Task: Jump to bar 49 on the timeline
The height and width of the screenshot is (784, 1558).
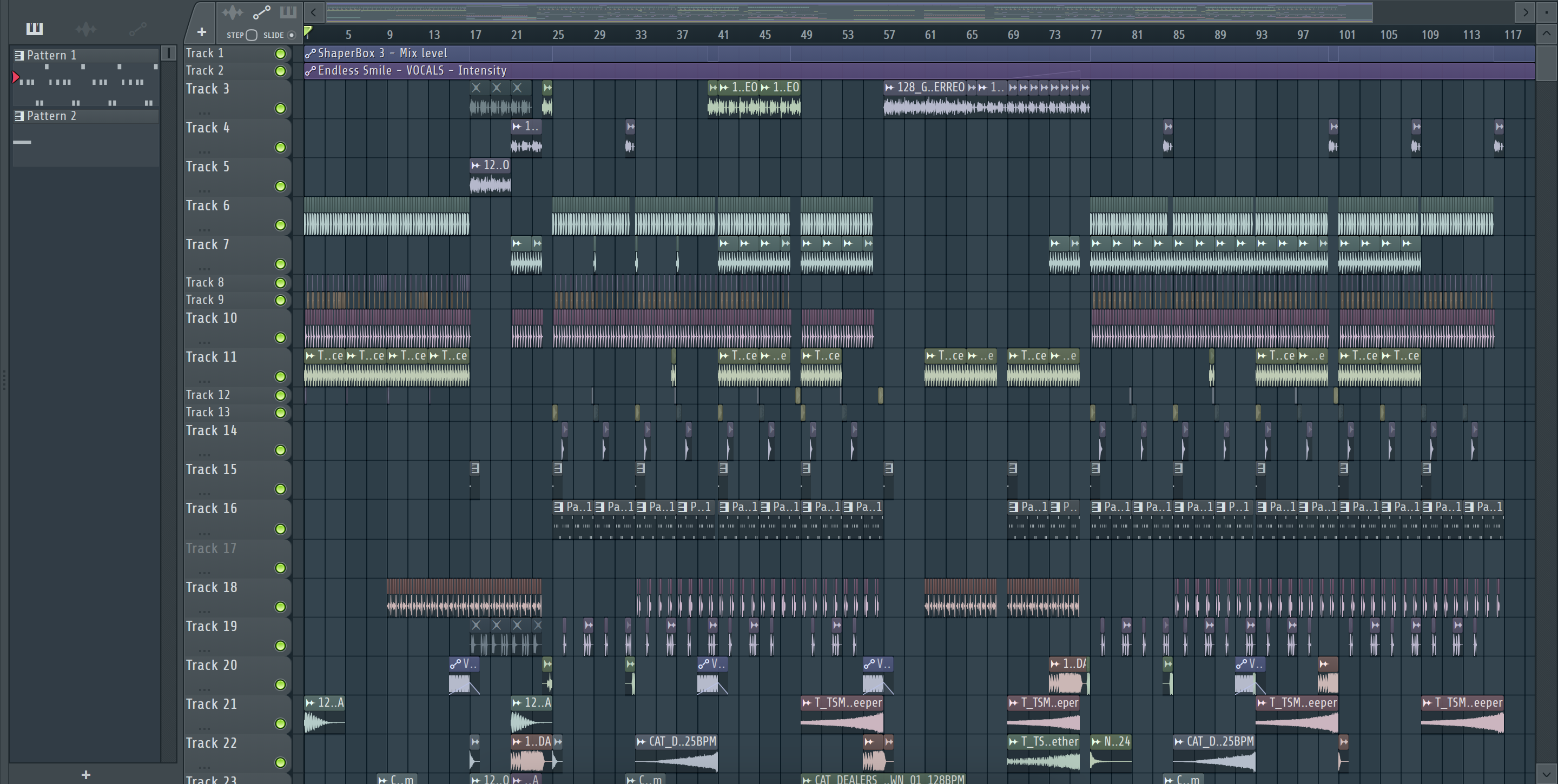Action: pos(806,35)
